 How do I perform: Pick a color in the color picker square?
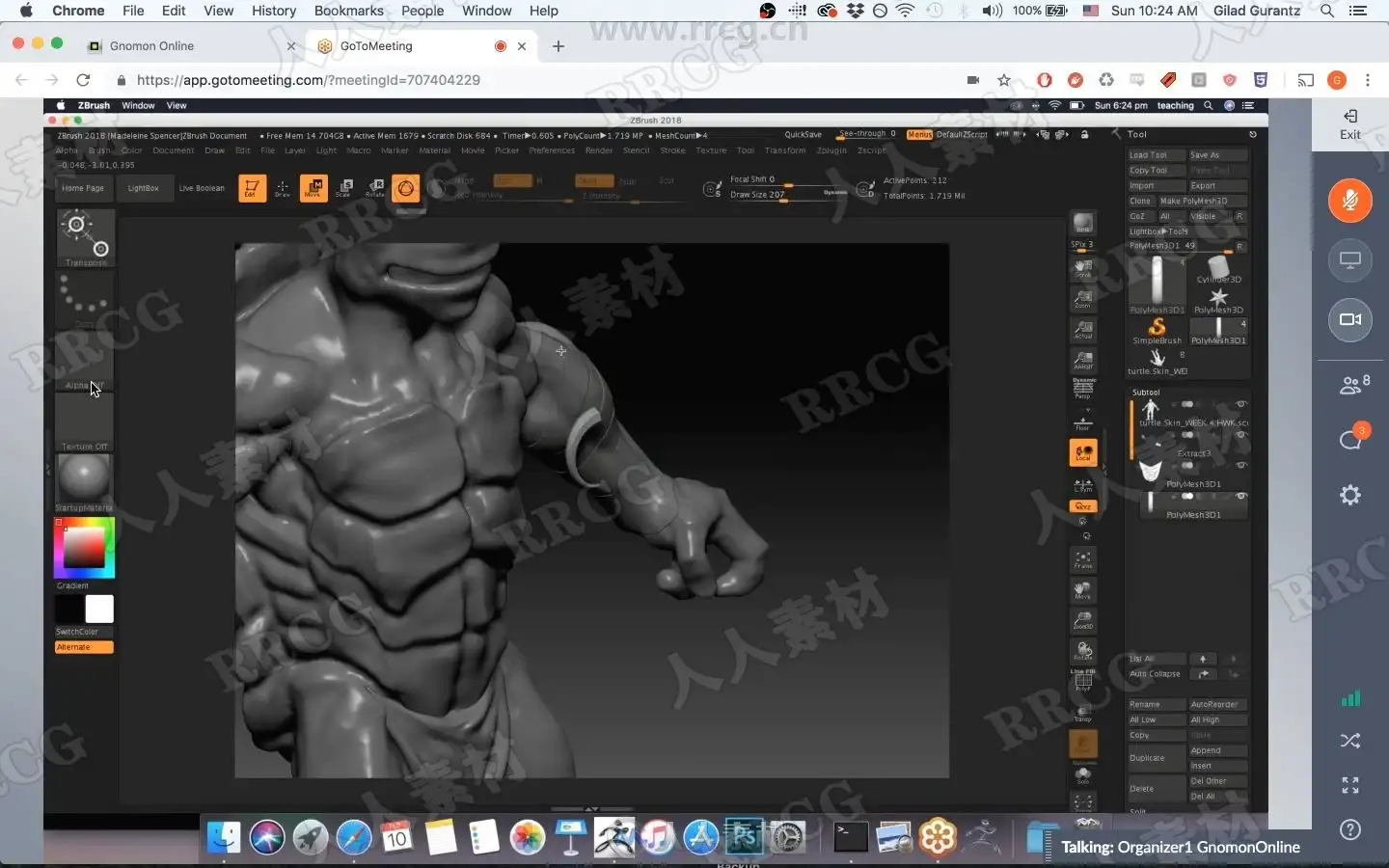point(85,547)
